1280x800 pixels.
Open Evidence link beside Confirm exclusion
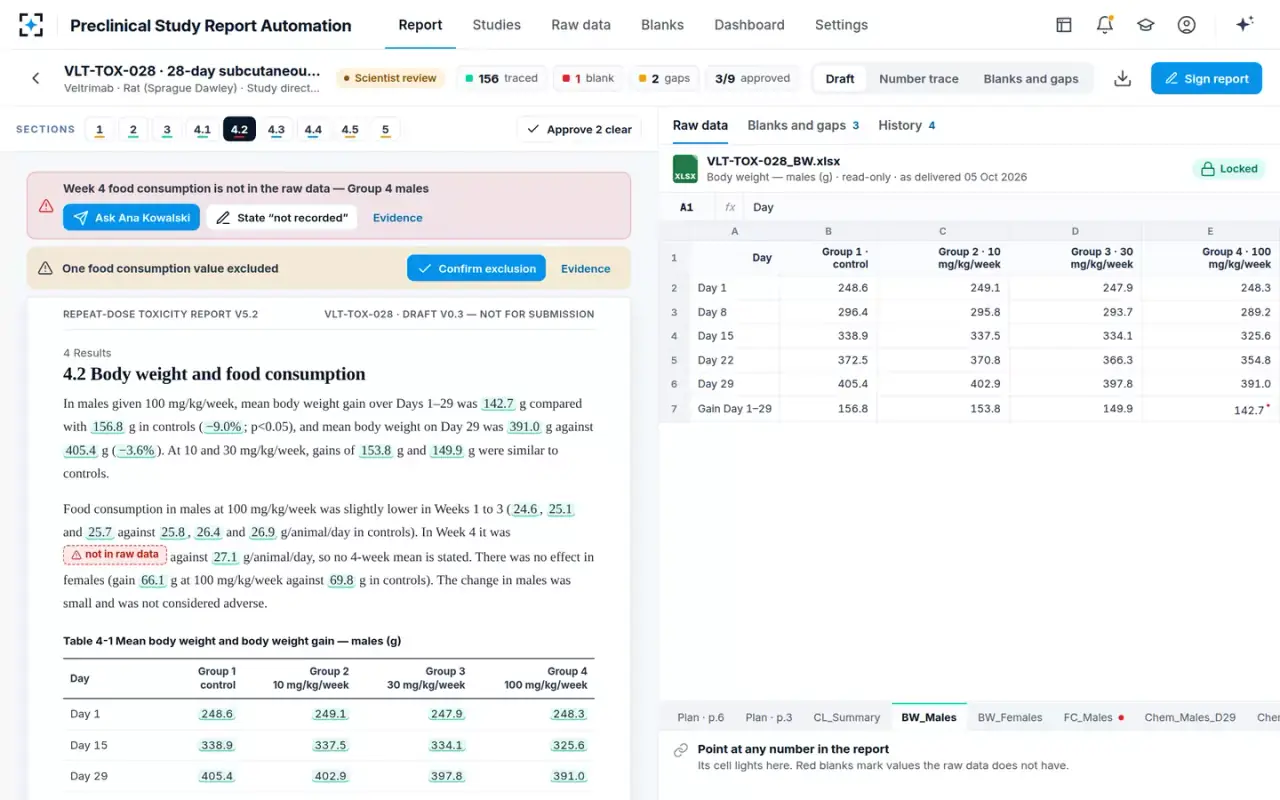point(586,269)
